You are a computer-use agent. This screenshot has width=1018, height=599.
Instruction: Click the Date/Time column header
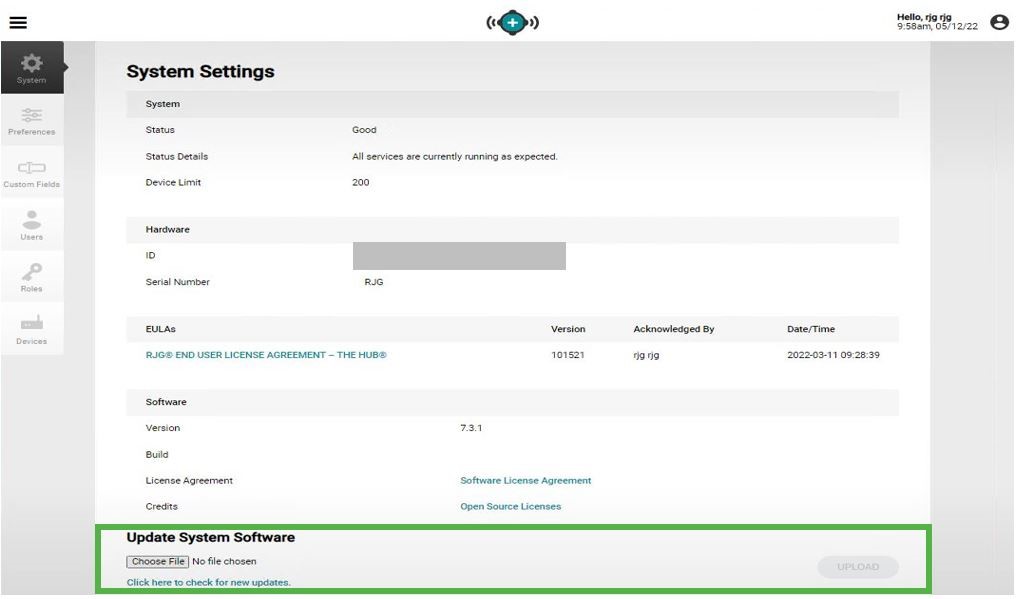(x=808, y=328)
